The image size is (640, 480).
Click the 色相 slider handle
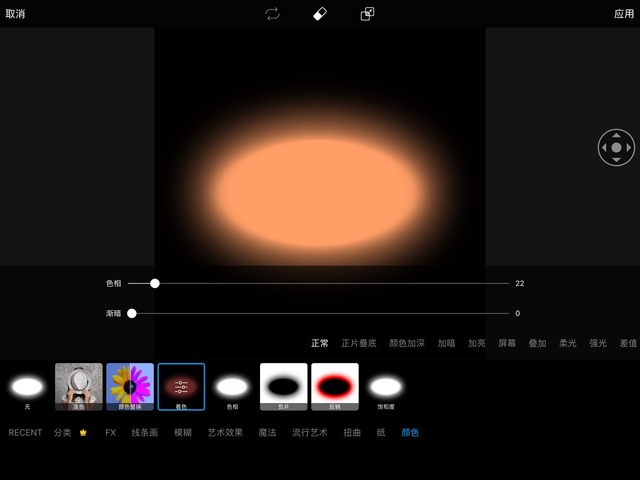tap(155, 283)
